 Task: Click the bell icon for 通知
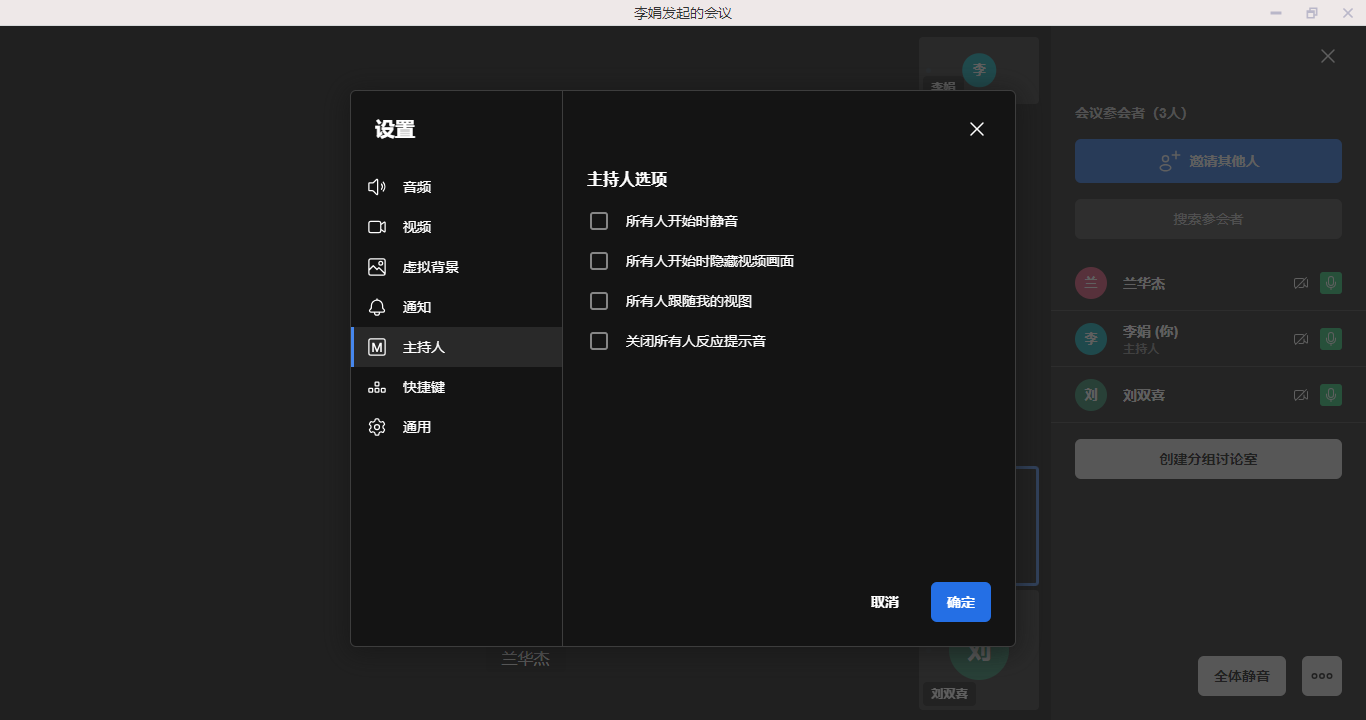(x=377, y=307)
